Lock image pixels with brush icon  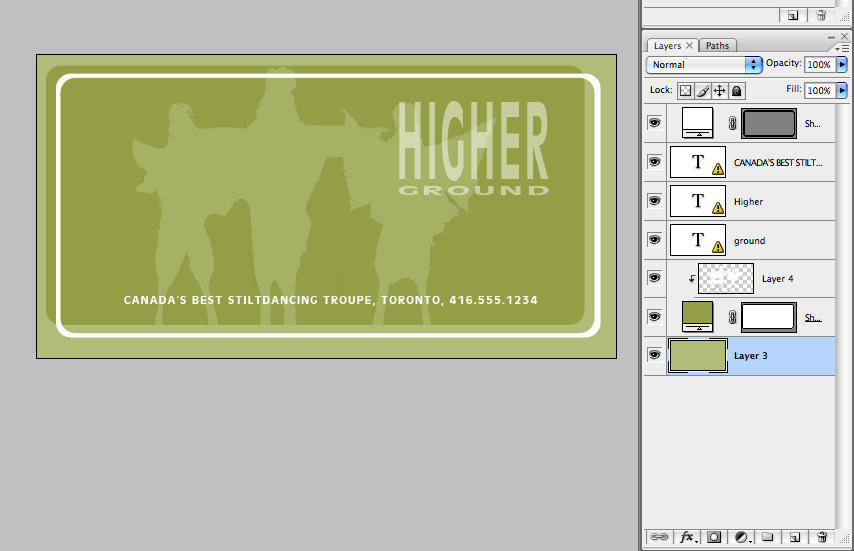(703, 90)
